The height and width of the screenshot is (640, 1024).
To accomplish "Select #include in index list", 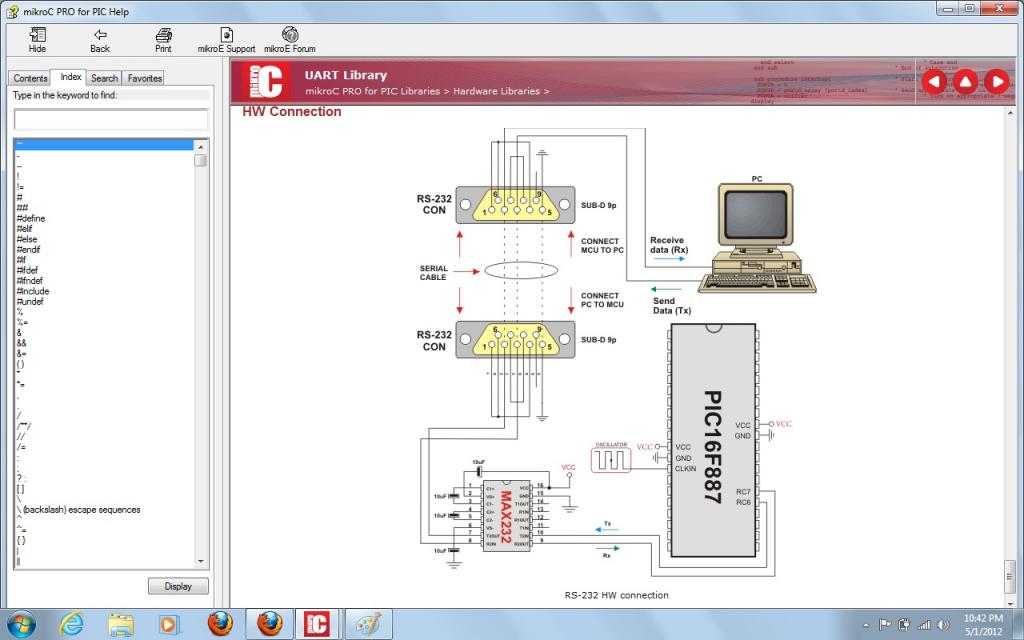I will [x=33, y=291].
